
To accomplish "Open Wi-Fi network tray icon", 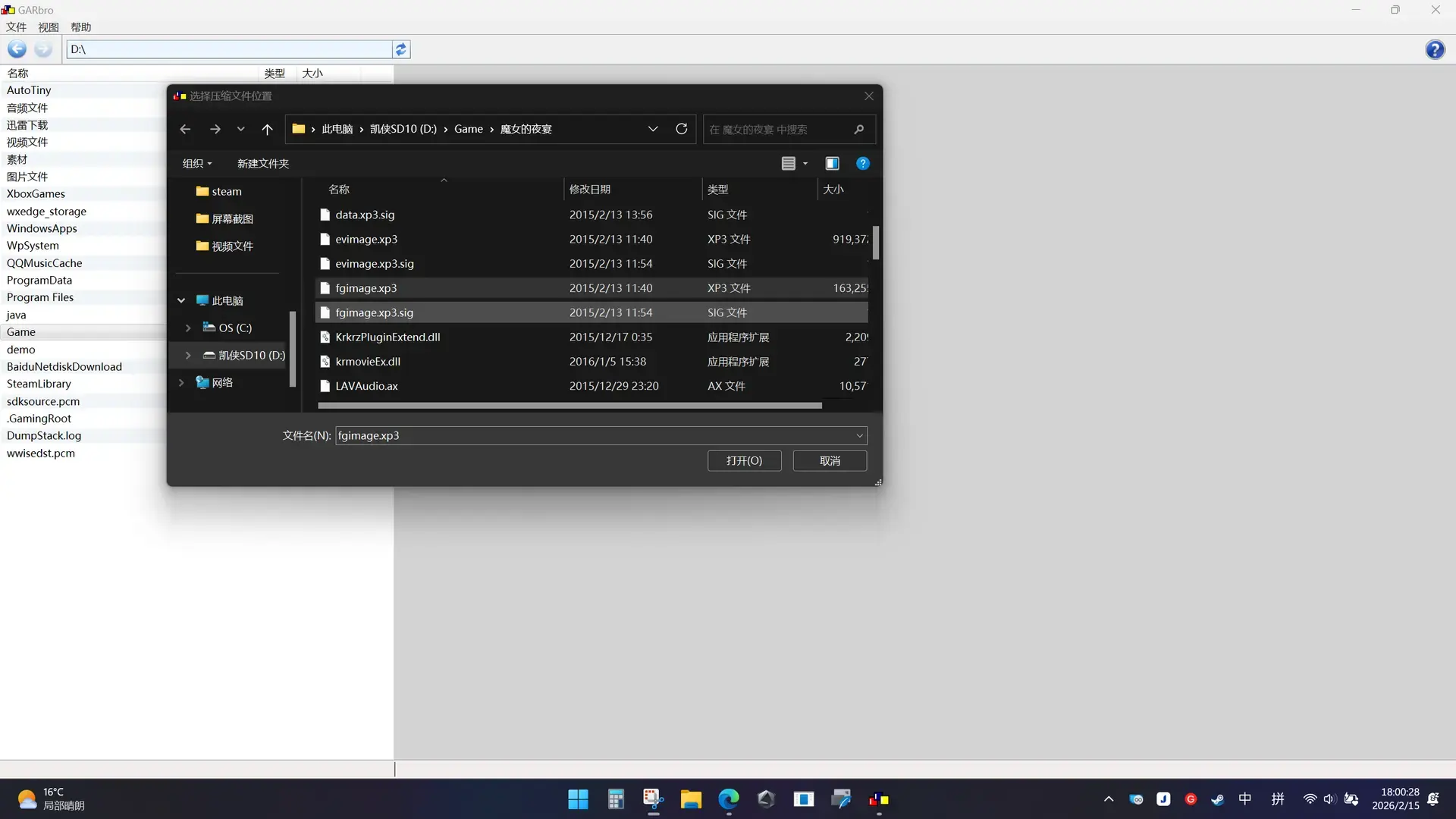I will point(1310,799).
